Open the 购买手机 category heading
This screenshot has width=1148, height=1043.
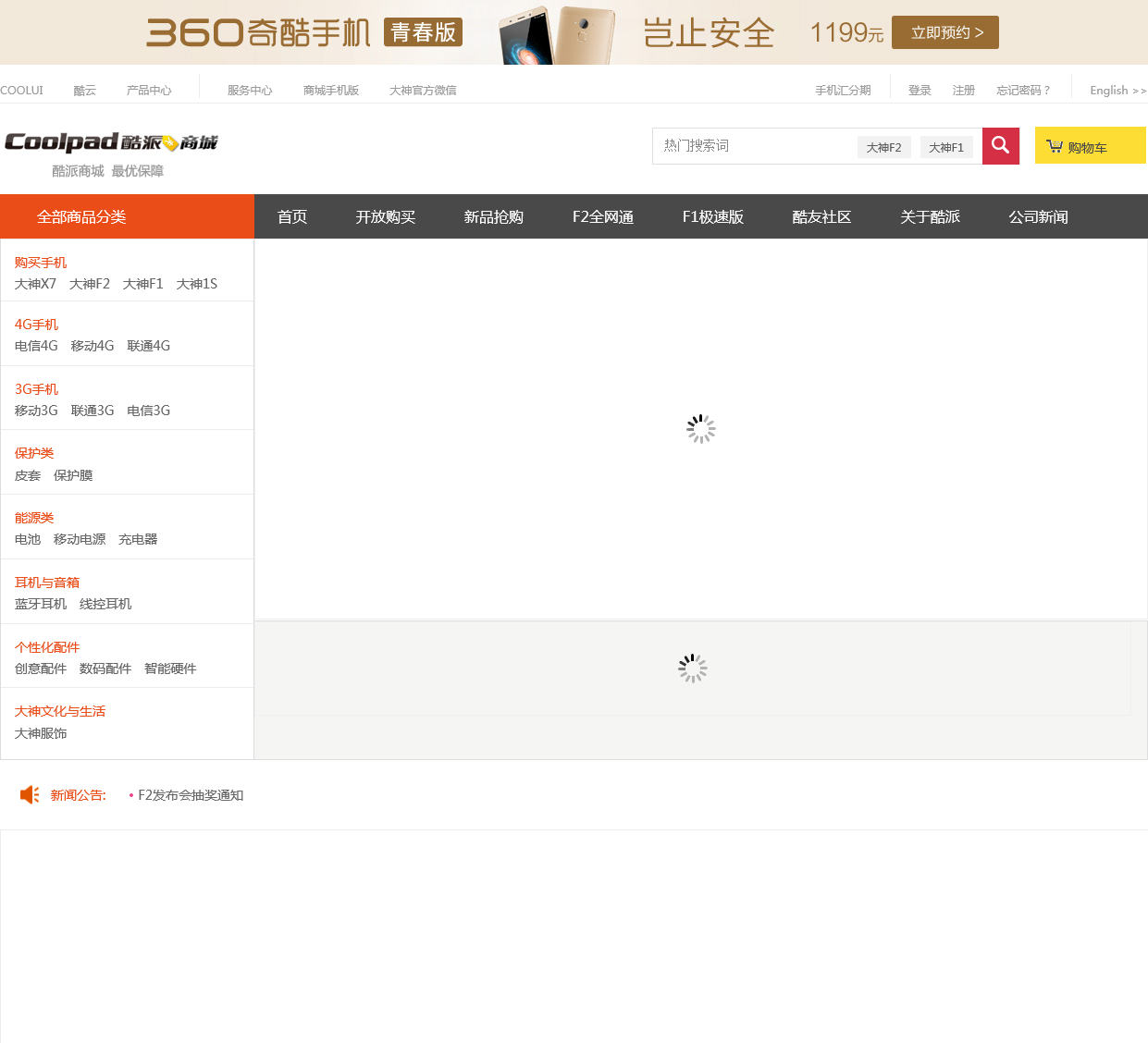41,263
